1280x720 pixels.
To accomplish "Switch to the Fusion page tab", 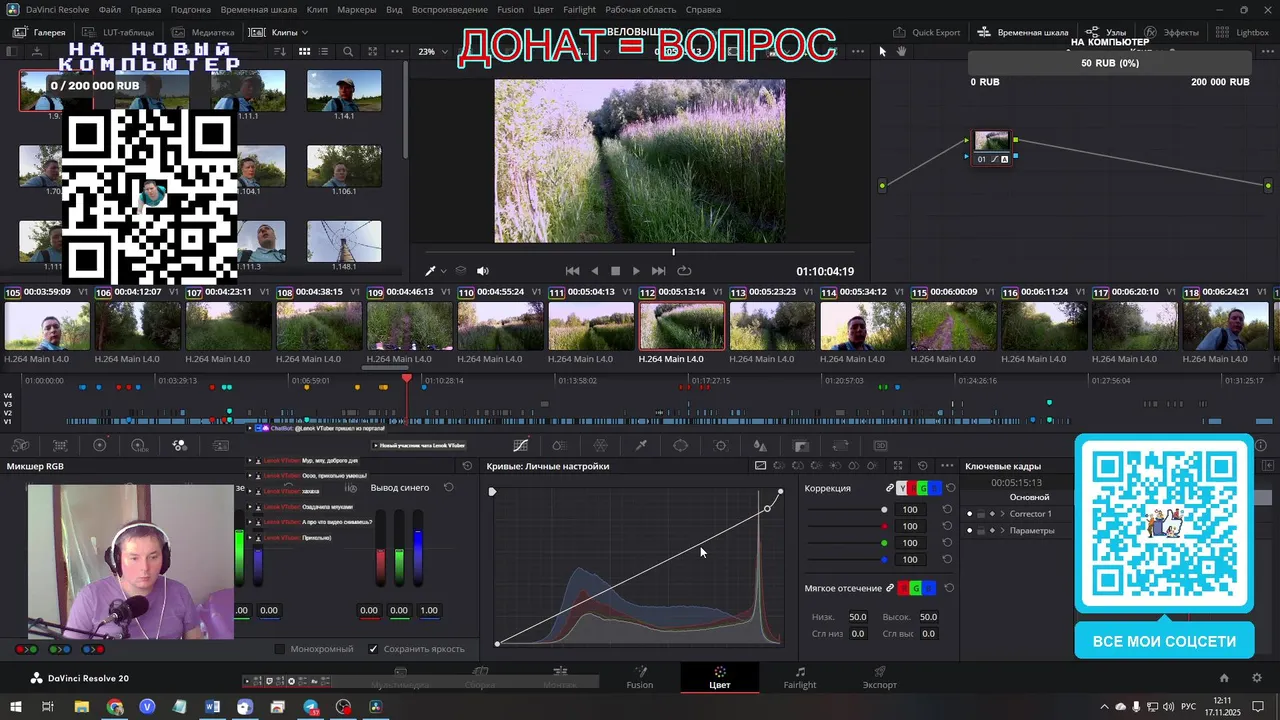I will 640,677.
